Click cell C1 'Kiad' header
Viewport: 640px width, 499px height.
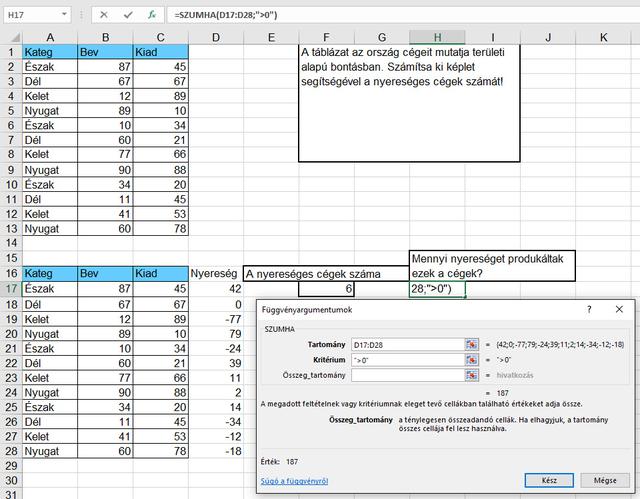pos(160,52)
